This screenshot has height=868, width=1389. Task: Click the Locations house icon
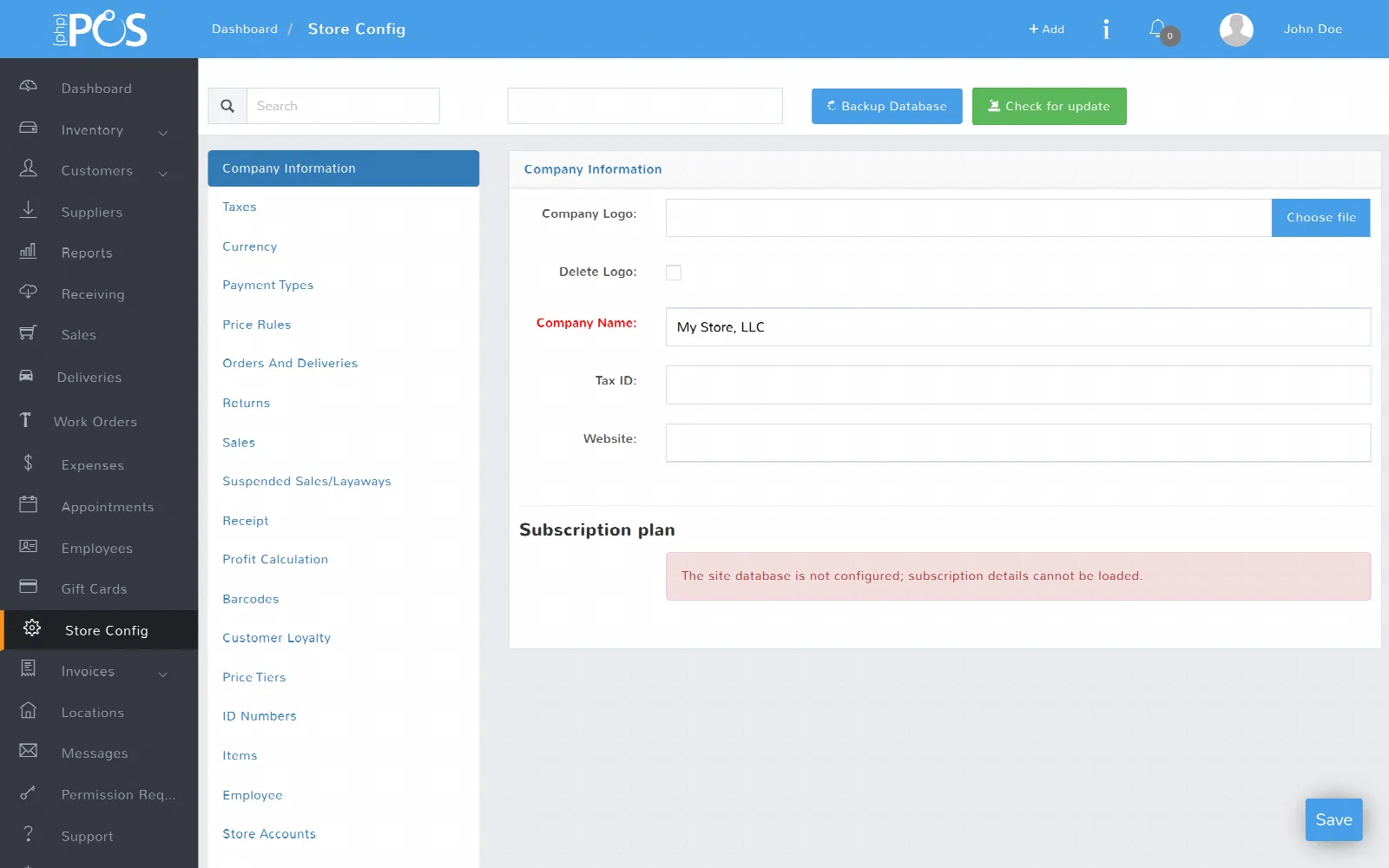point(29,710)
